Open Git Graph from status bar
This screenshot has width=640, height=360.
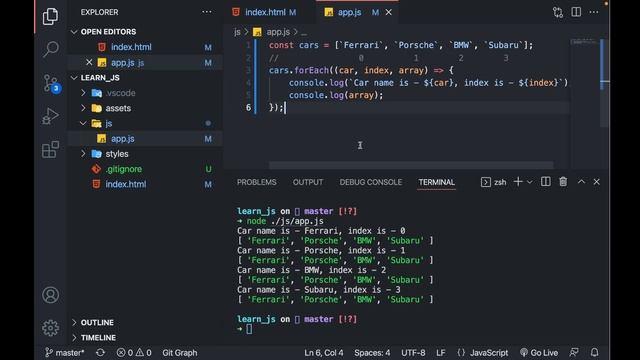[180, 352]
